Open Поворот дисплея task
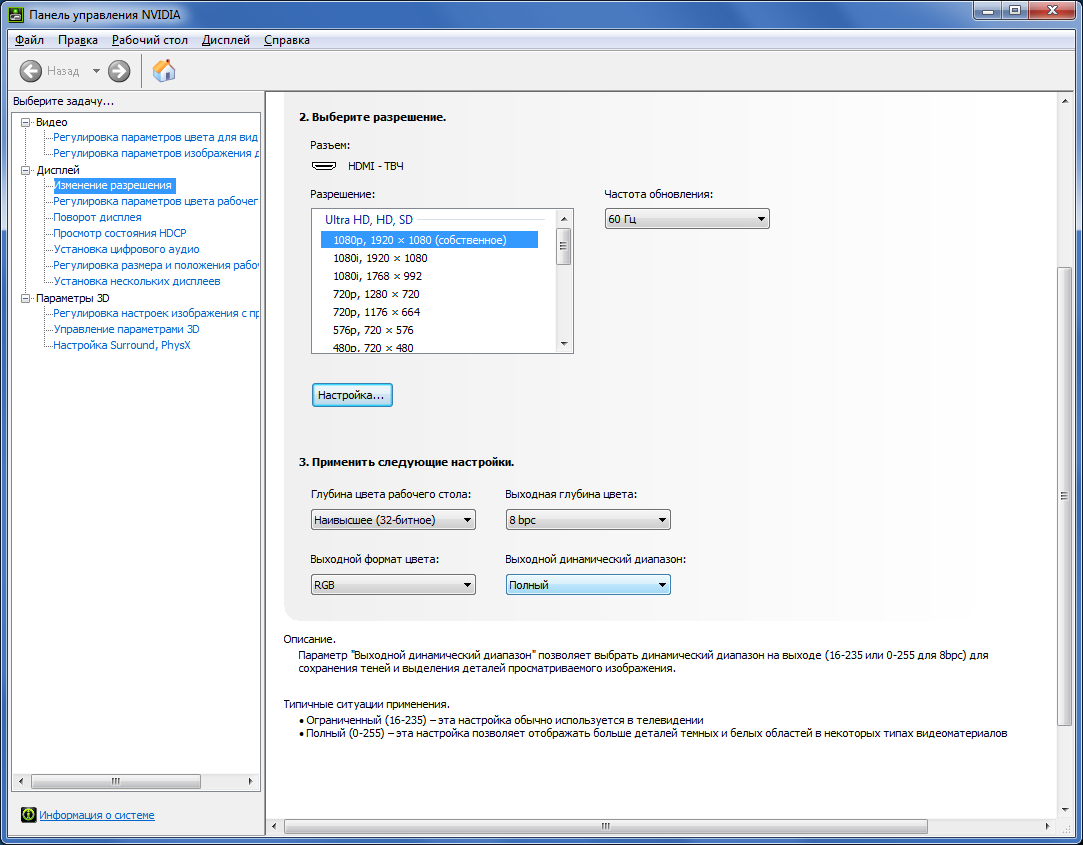This screenshot has width=1083, height=845. 97,217
